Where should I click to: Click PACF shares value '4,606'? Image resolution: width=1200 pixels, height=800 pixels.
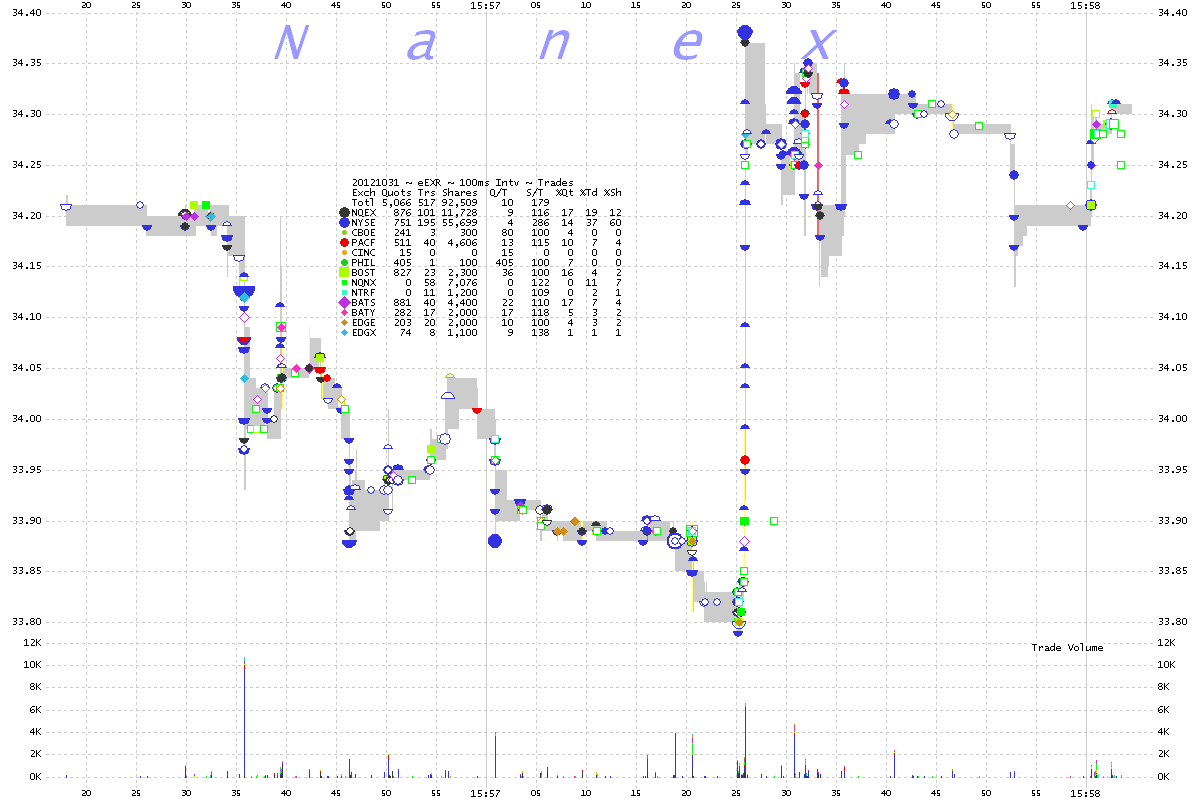(462, 243)
